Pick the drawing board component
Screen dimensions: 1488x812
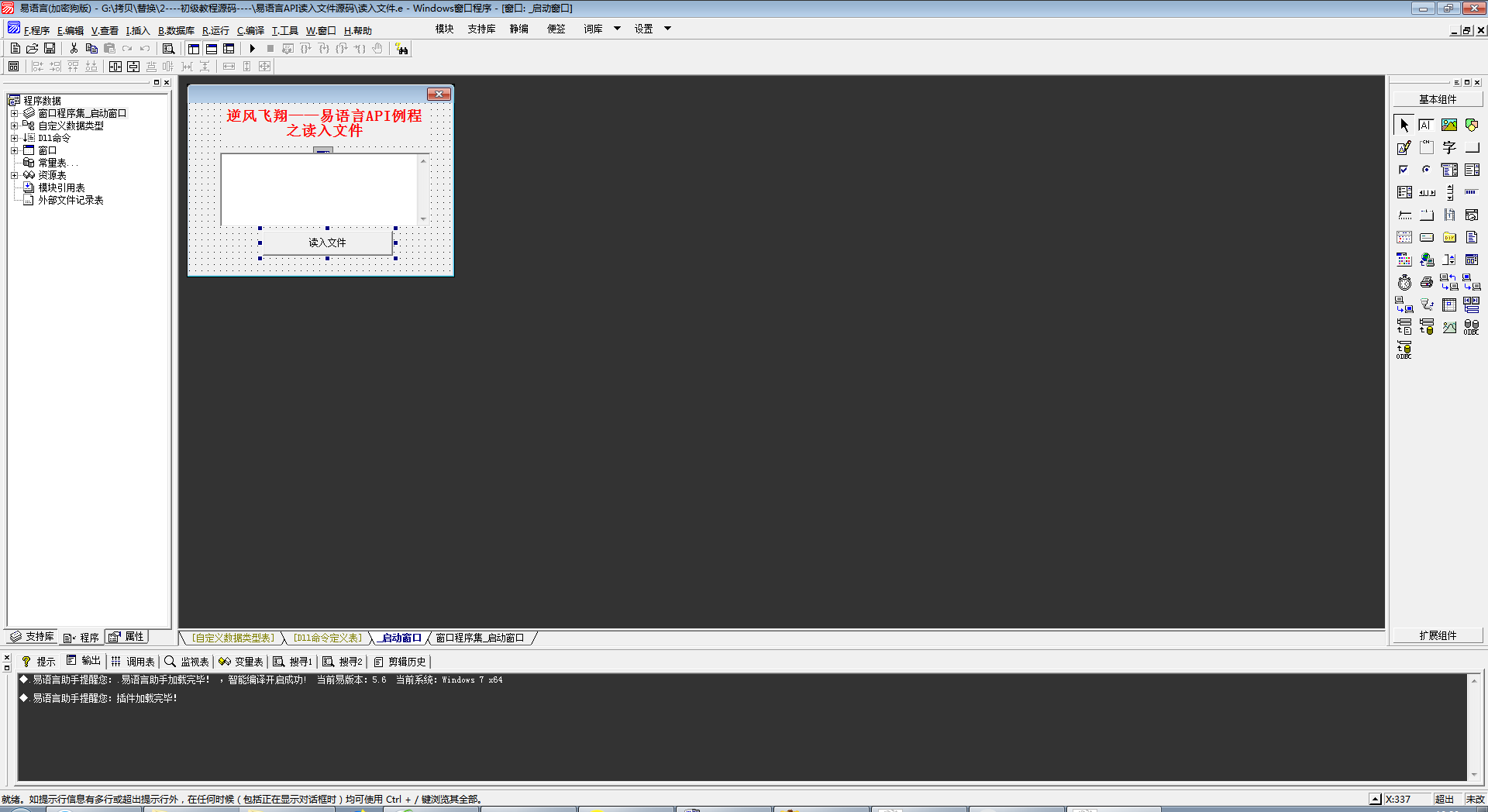click(1404, 147)
